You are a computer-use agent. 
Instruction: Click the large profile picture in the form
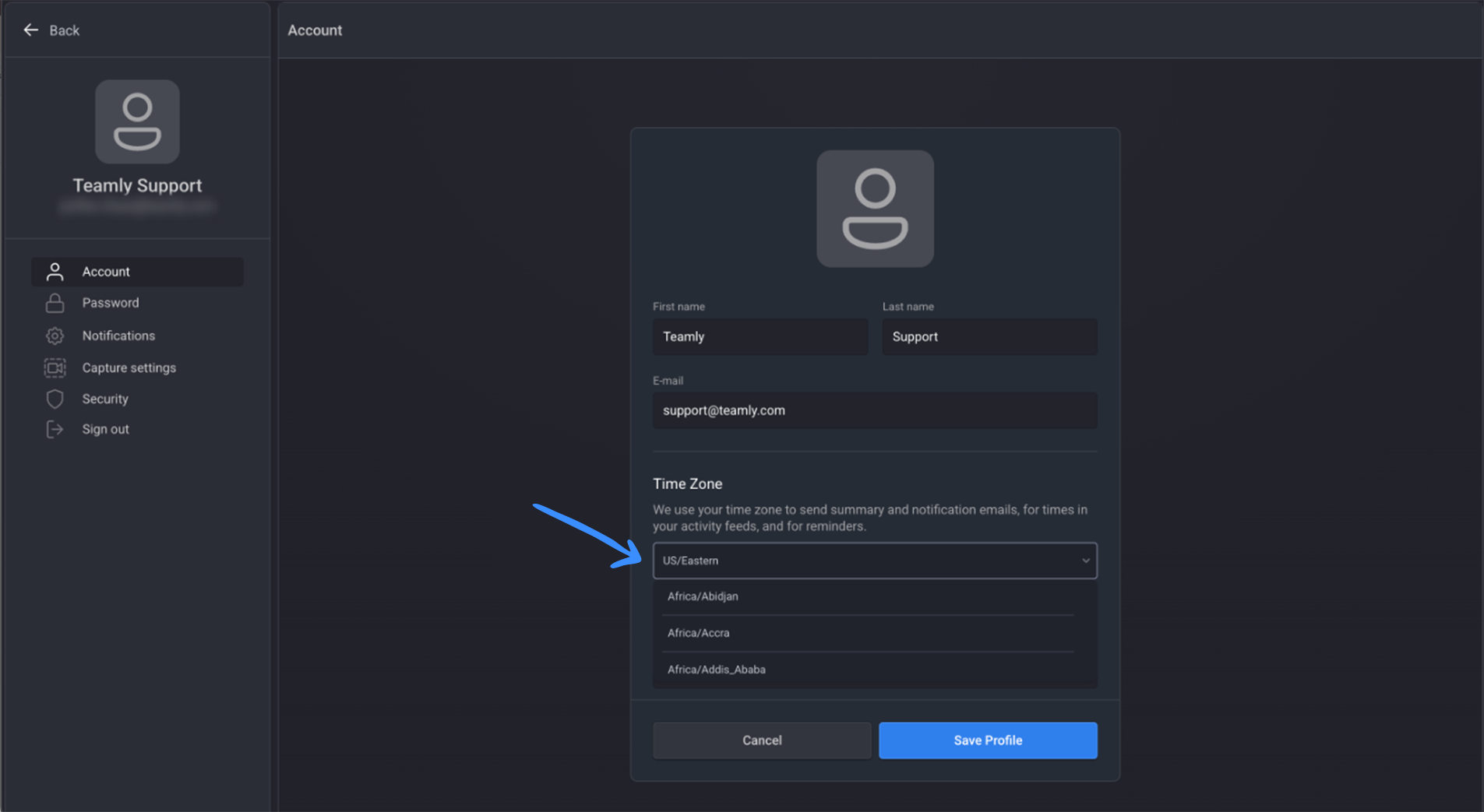(x=875, y=209)
